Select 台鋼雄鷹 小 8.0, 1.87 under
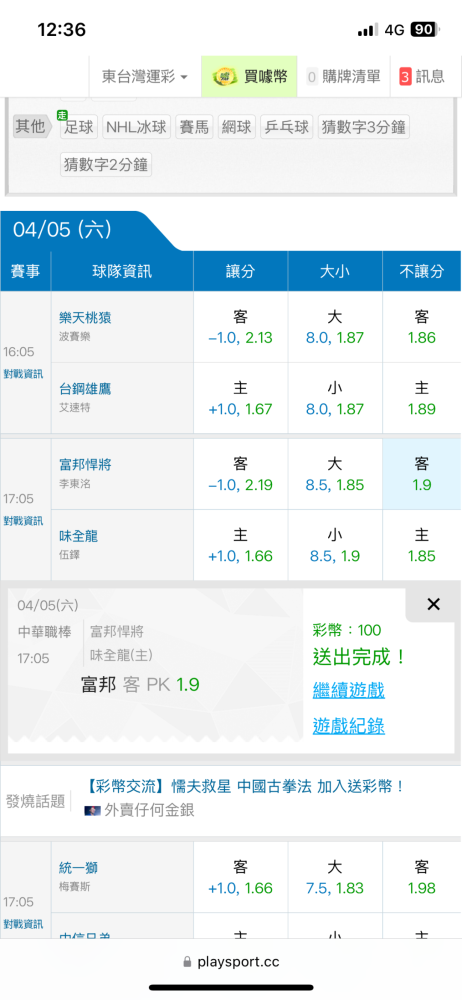Image resolution: width=462 pixels, height=1000 pixels. click(335, 398)
